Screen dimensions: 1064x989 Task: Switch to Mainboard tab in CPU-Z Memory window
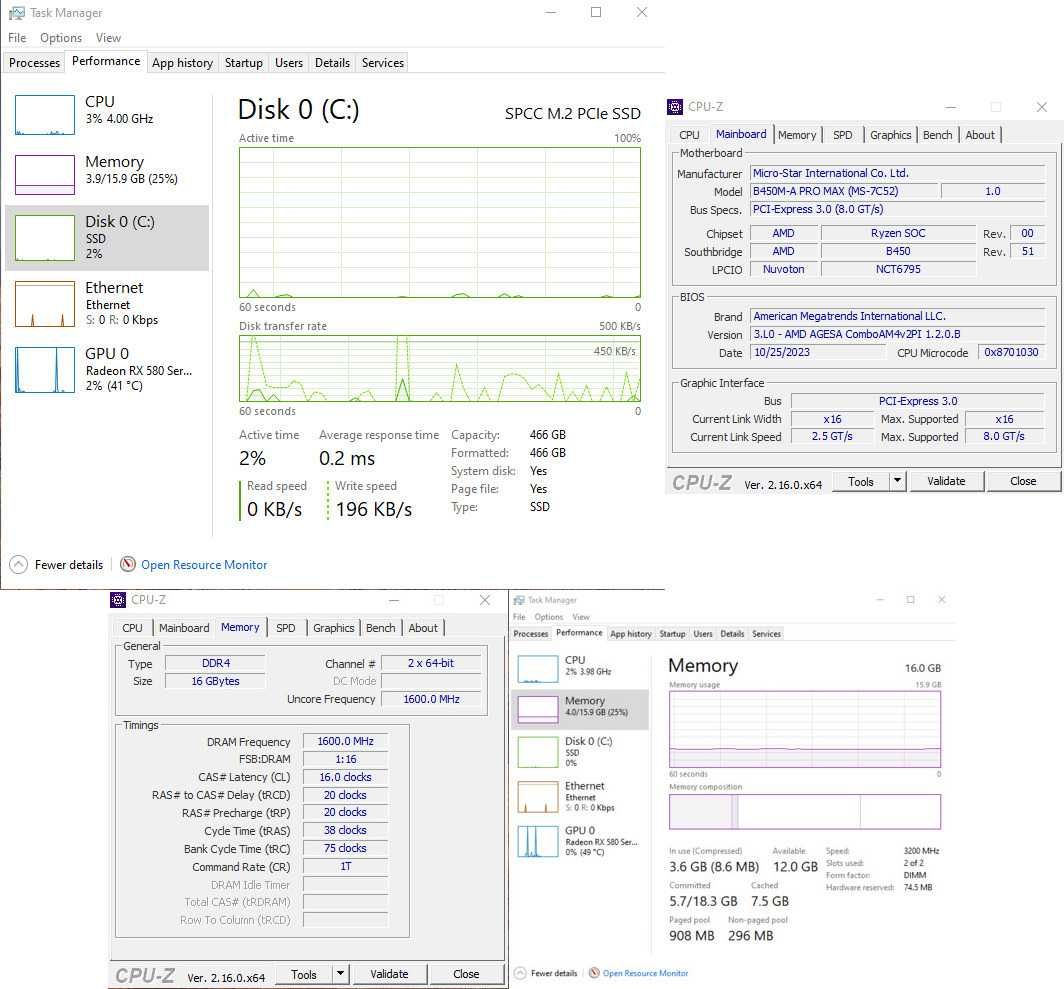[184, 628]
